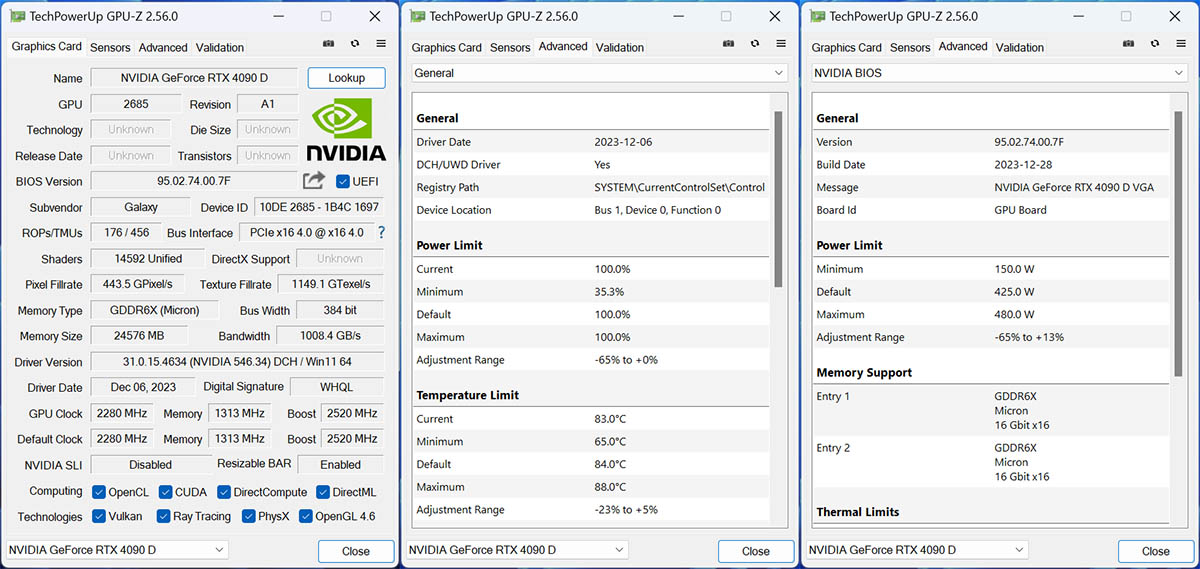Click Entry 1 memory support row

[x=990, y=411]
